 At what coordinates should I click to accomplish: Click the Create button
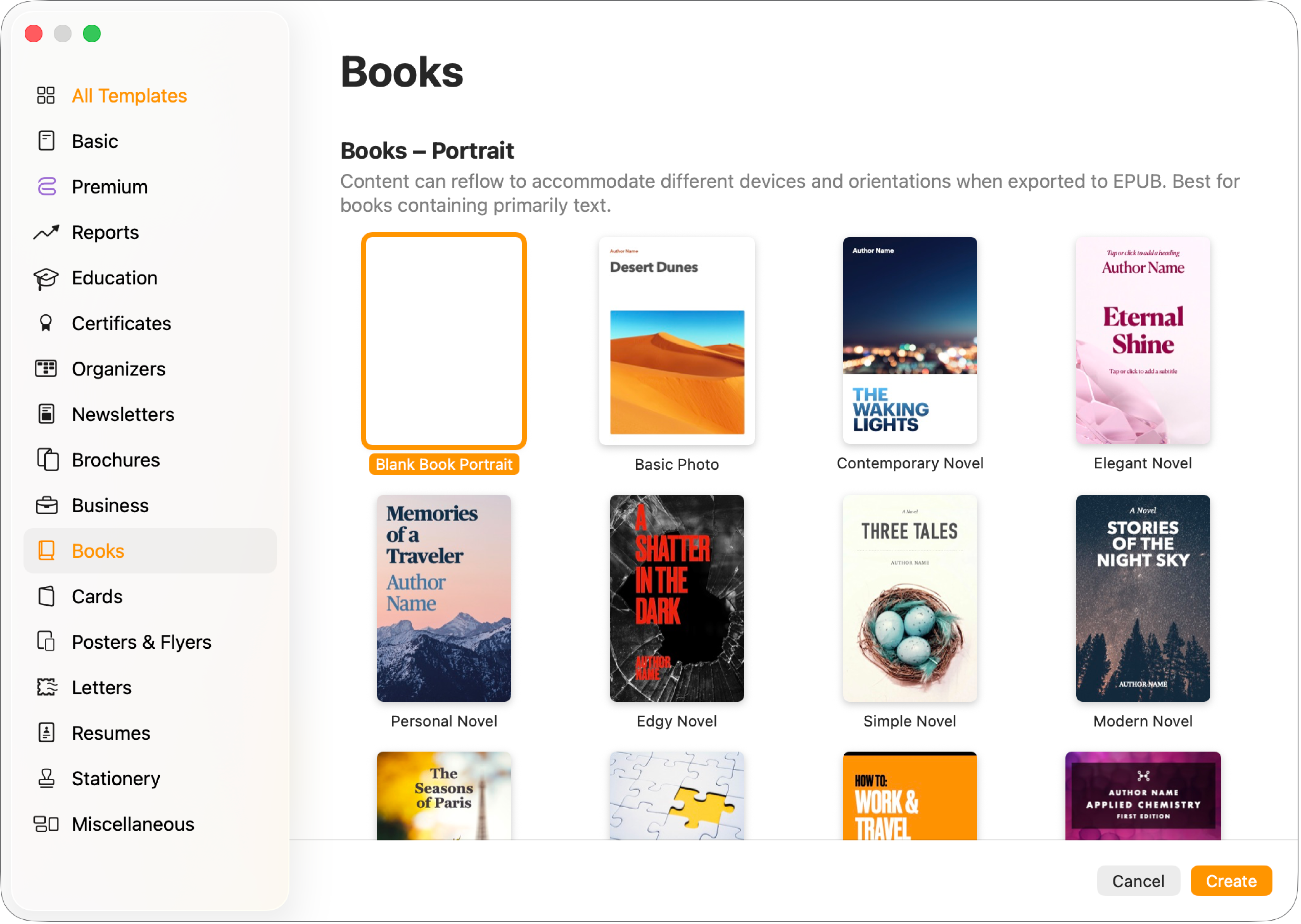1231,880
